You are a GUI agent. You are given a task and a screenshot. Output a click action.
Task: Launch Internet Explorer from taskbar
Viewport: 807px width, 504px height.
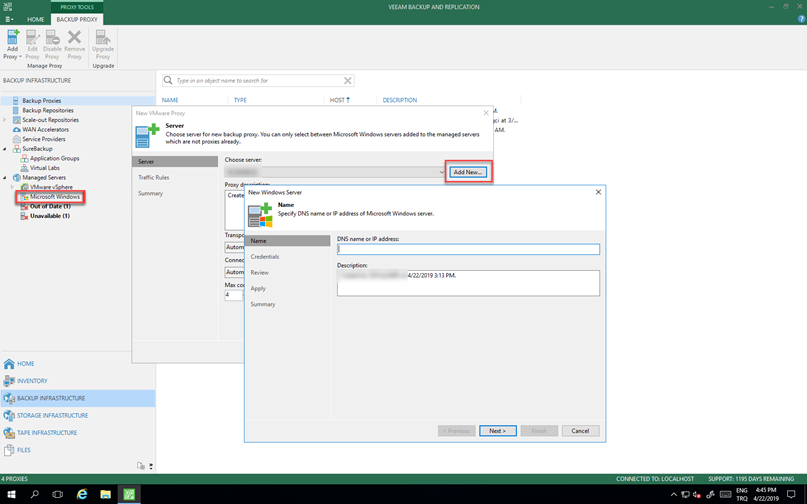pyautogui.click(x=82, y=494)
